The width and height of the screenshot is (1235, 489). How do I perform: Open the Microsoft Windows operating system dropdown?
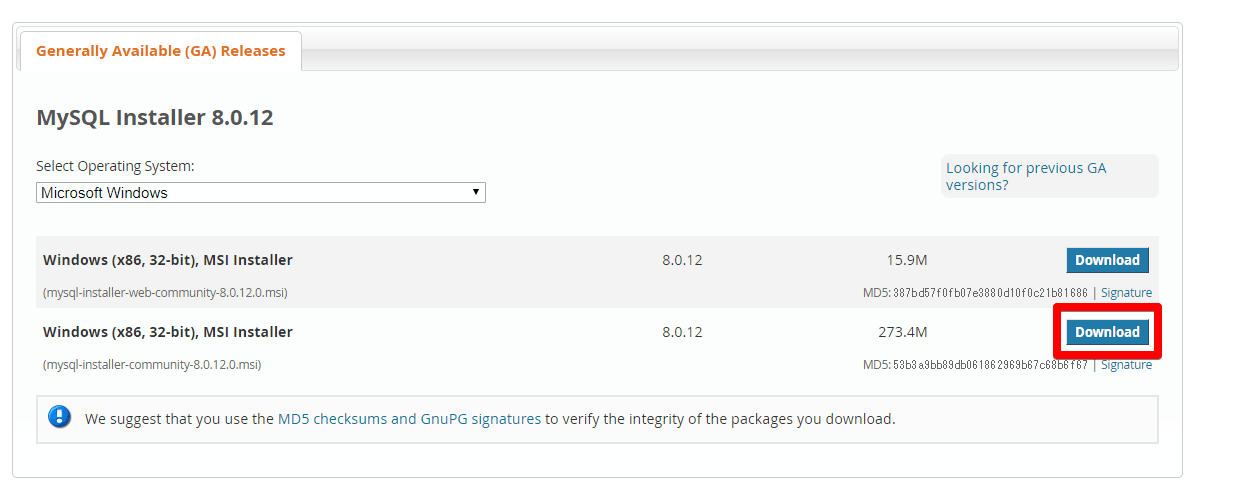tap(260, 193)
